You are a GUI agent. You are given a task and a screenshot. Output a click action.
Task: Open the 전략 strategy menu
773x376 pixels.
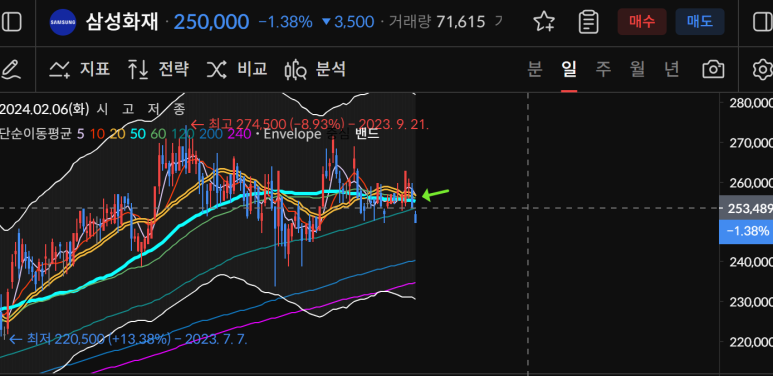pyautogui.click(x=158, y=69)
